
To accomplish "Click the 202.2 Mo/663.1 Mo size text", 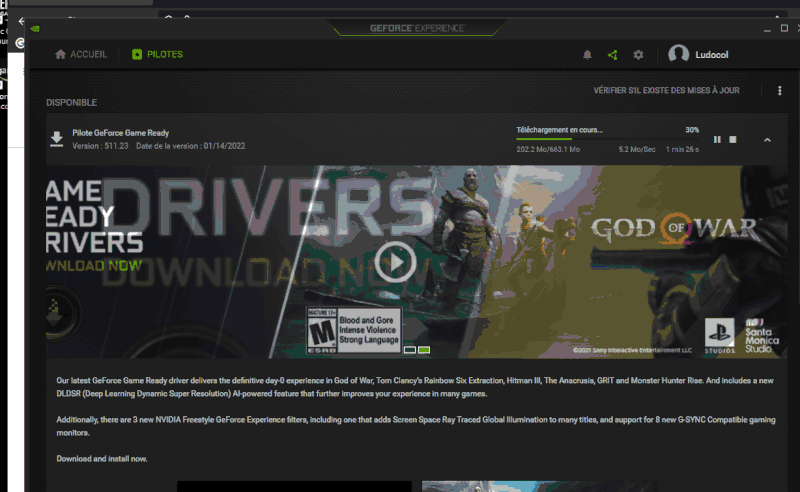I will click(x=548, y=150).
